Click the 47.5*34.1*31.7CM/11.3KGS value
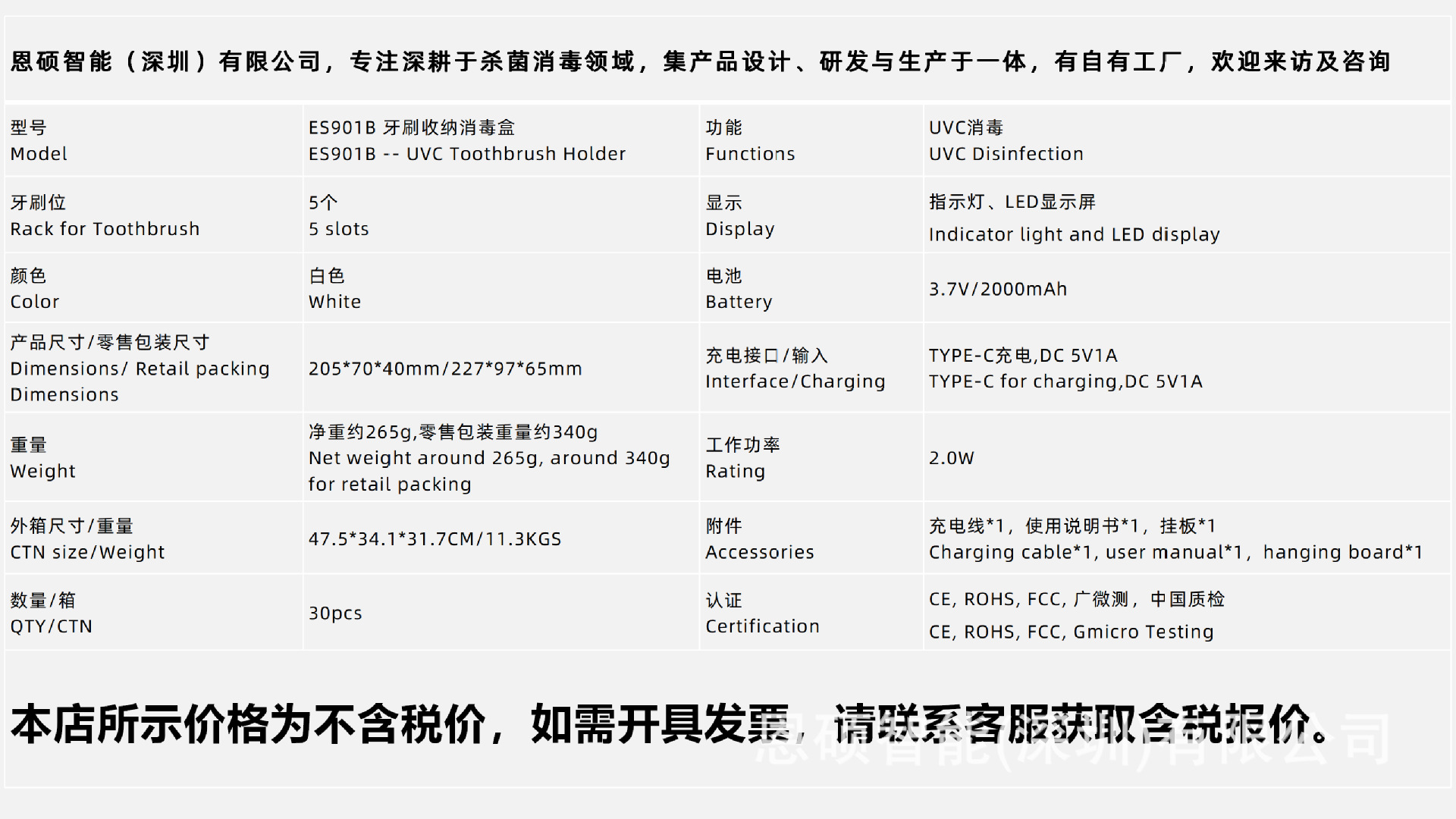Viewport: 1456px width, 819px height. (x=435, y=539)
